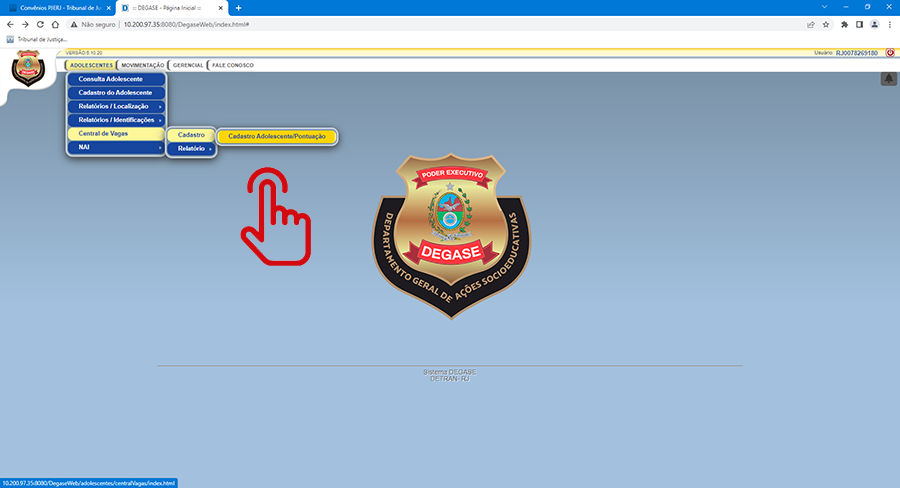Open the GERENCIAL menu
The height and width of the screenshot is (488, 900).
(x=188, y=65)
